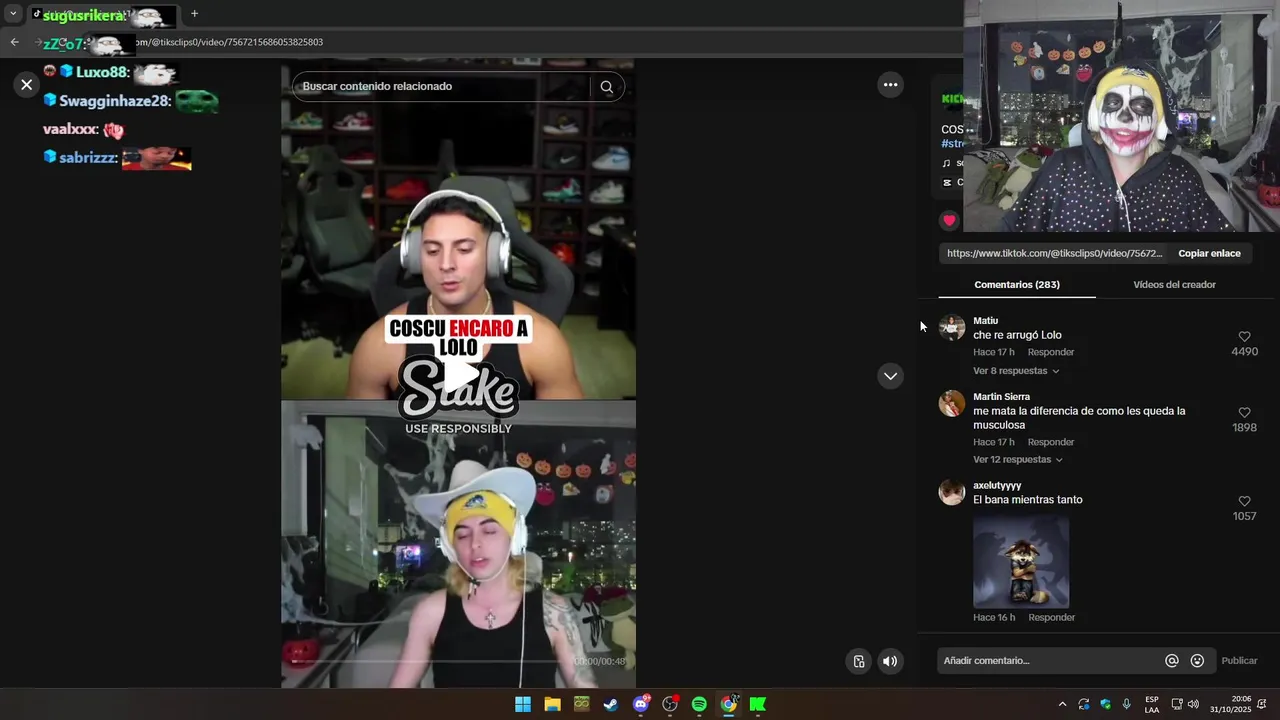Like axelutyyyy's comment

1244,501
